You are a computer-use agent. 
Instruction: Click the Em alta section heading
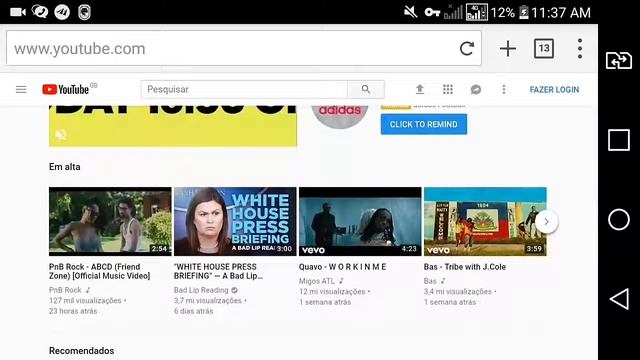(x=64, y=167)
